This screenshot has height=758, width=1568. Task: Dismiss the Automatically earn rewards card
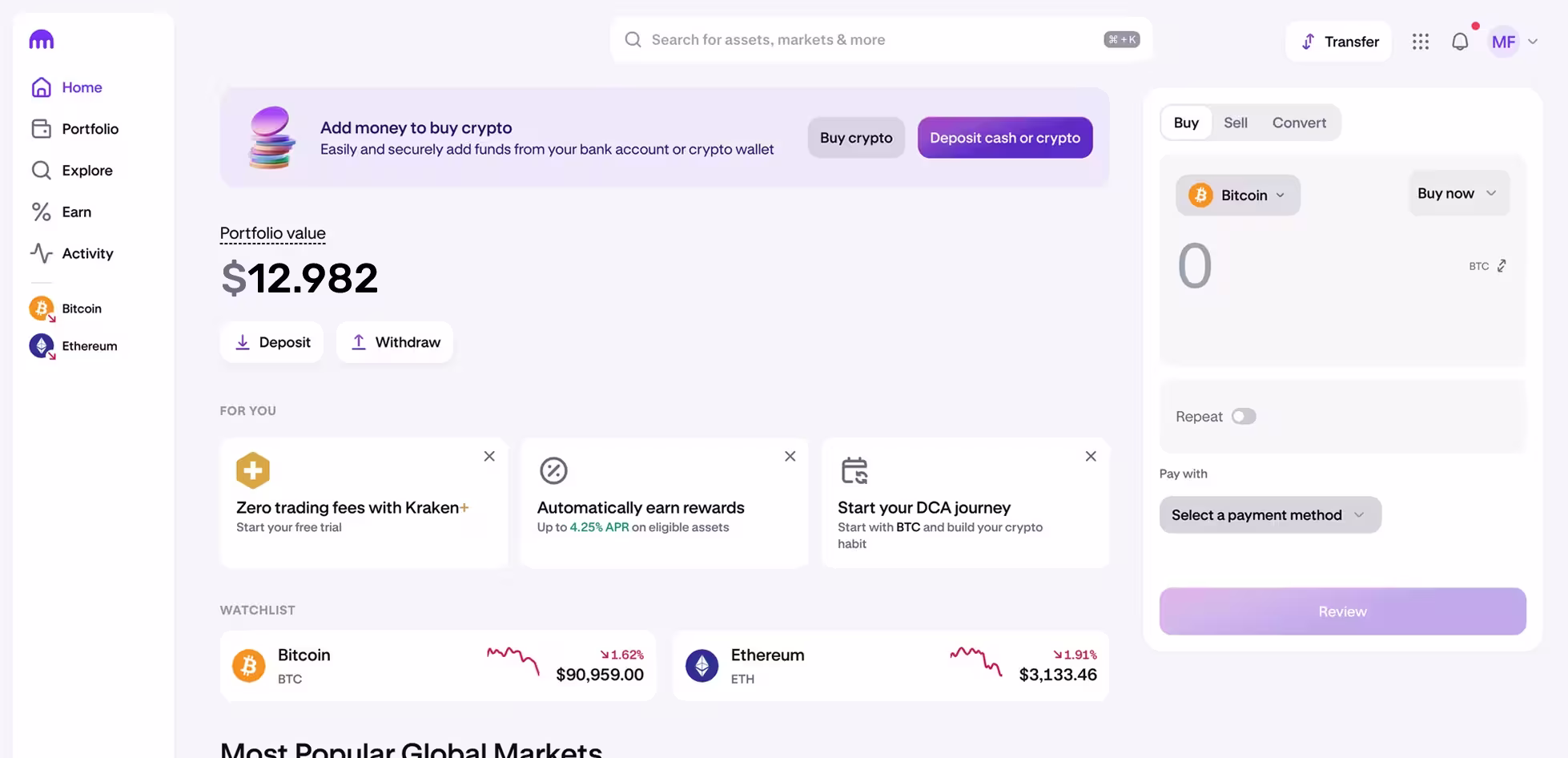790,456
